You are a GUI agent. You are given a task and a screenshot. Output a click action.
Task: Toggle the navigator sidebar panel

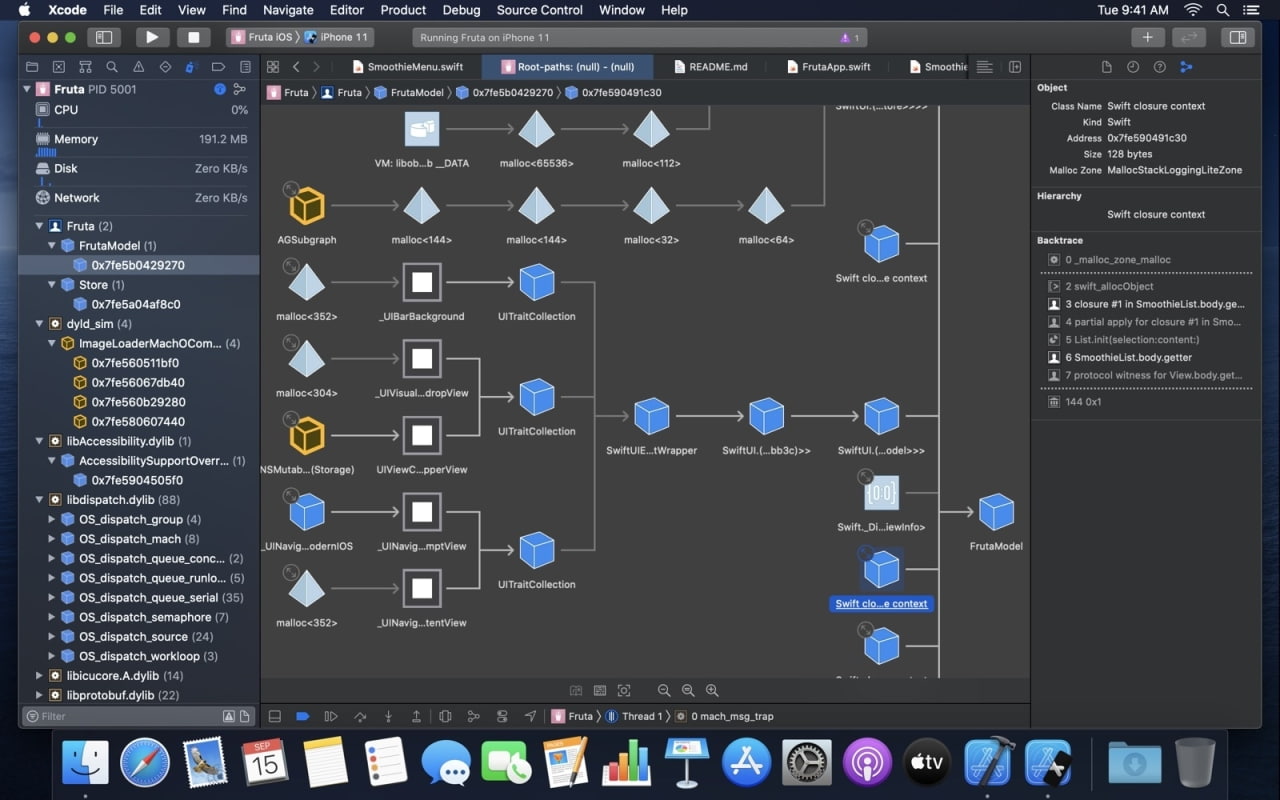click(x=102, y=37)
